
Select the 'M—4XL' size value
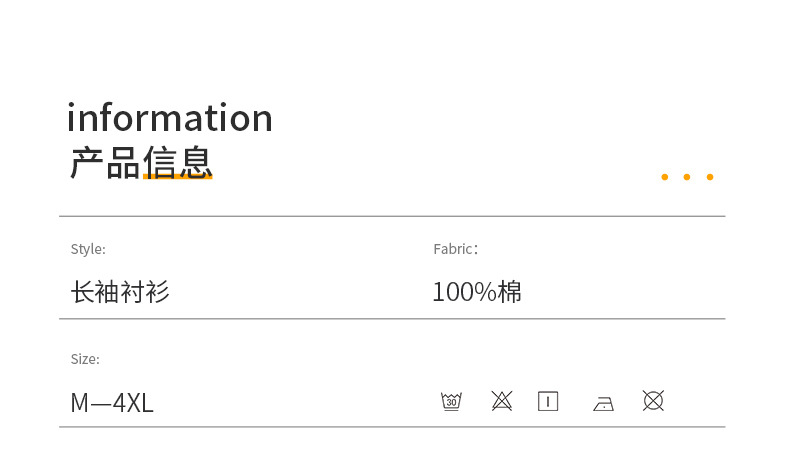112,403
